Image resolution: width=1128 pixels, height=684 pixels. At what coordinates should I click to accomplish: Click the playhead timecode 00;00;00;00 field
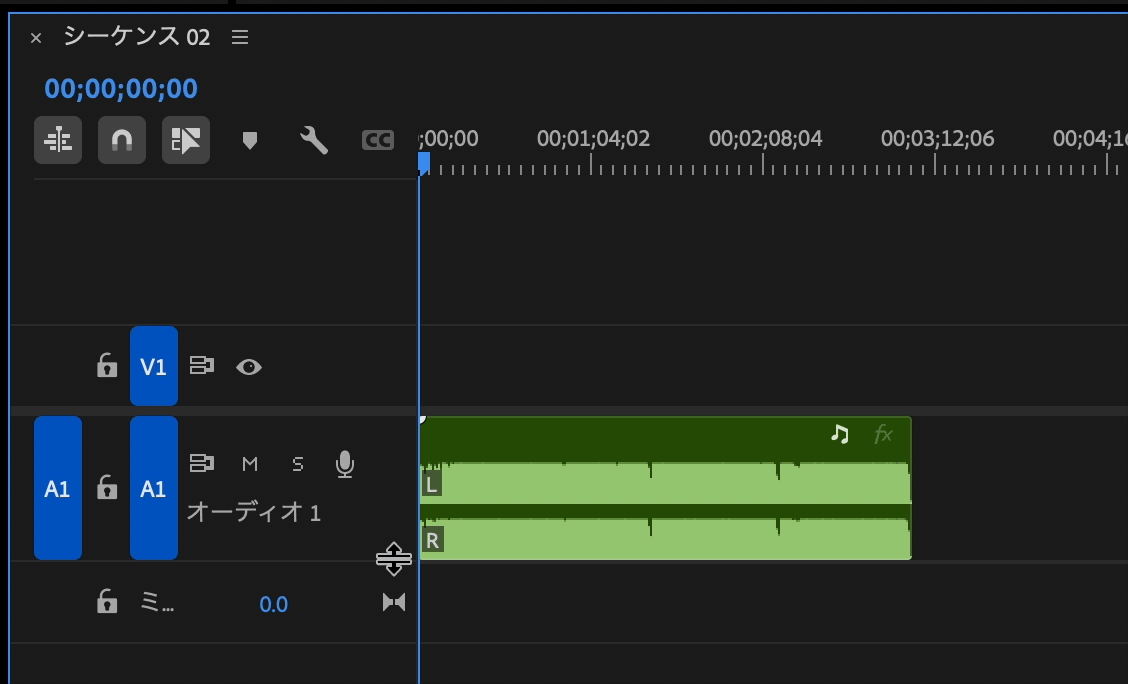pos(121,88)
